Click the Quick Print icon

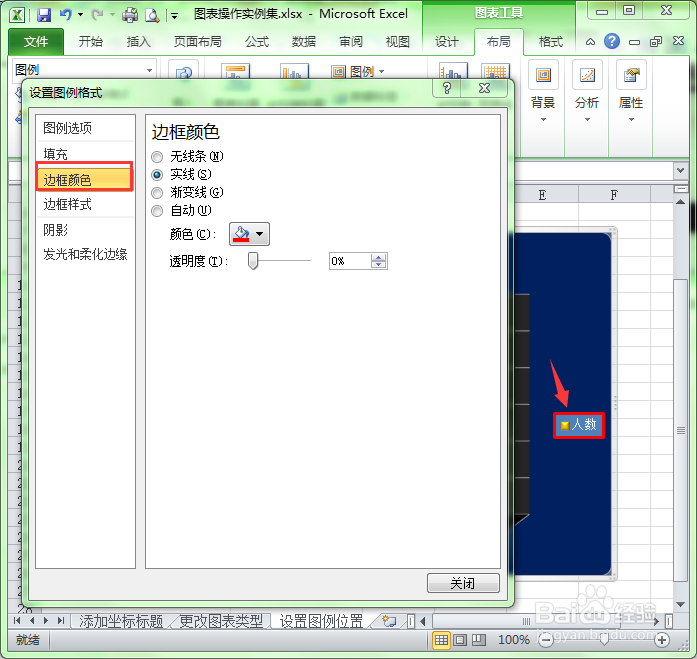point(130,15)
